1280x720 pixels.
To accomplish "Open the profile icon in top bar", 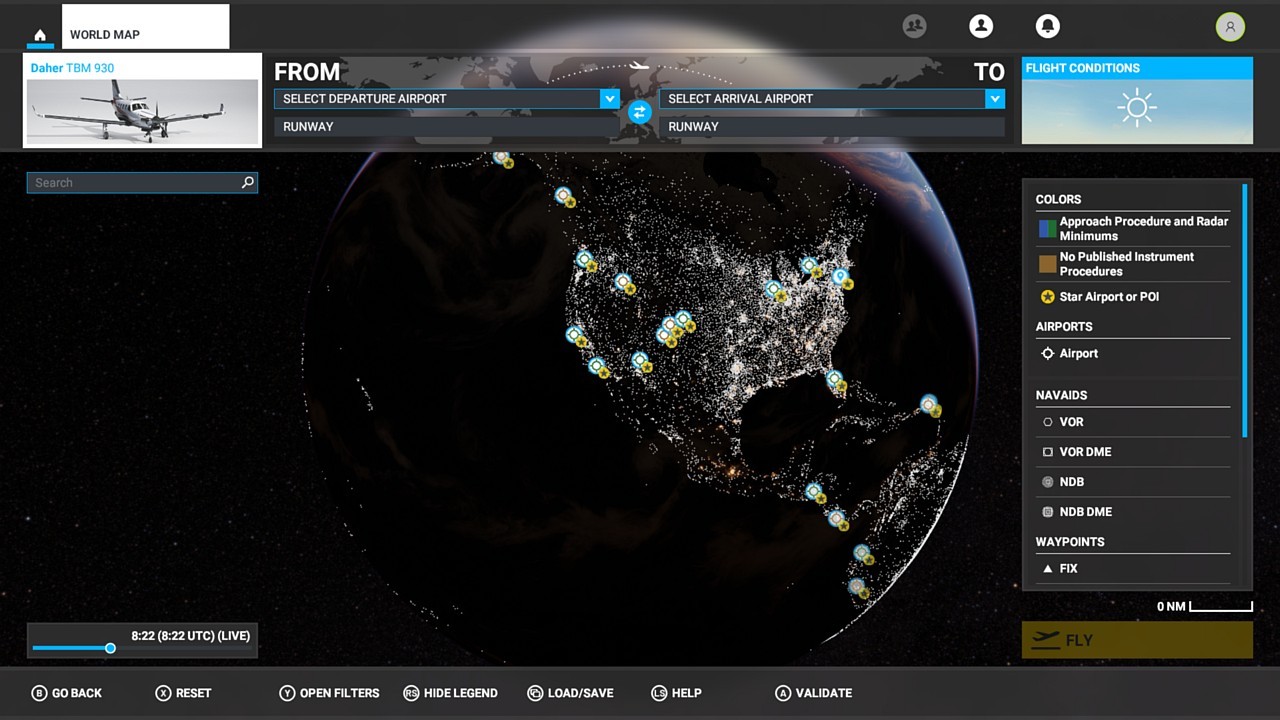I will [x=981, y=27].
